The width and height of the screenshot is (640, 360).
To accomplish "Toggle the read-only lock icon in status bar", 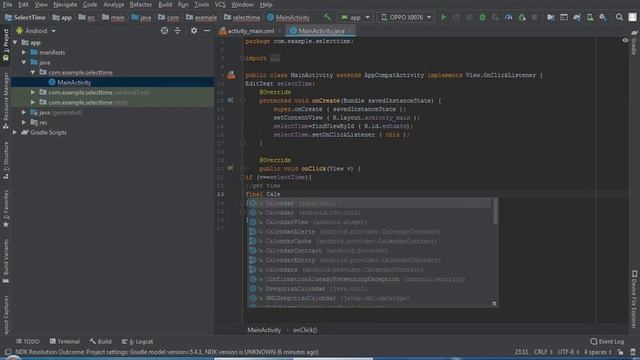I will pyautogui.click(x=620, y=352).
